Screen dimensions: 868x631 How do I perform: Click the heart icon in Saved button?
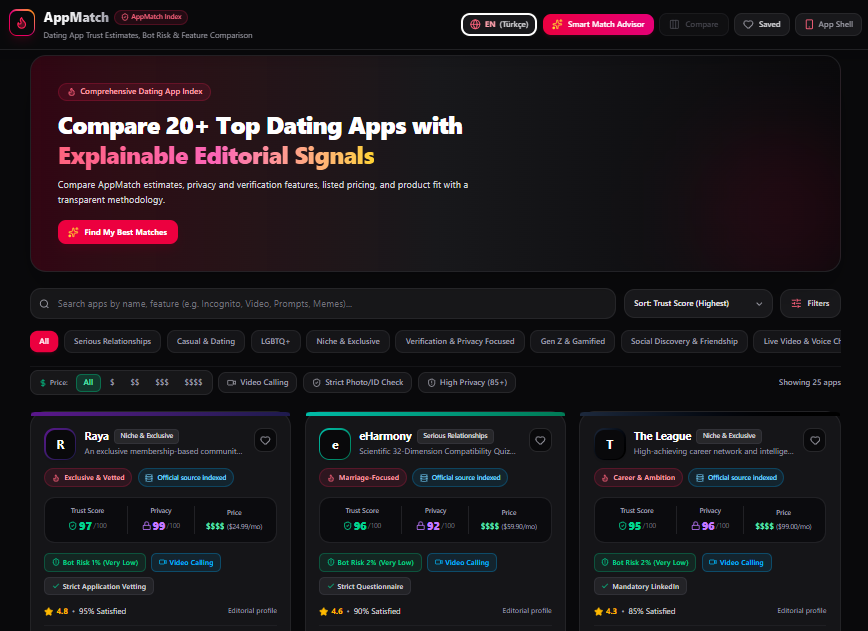click(748, 24)
